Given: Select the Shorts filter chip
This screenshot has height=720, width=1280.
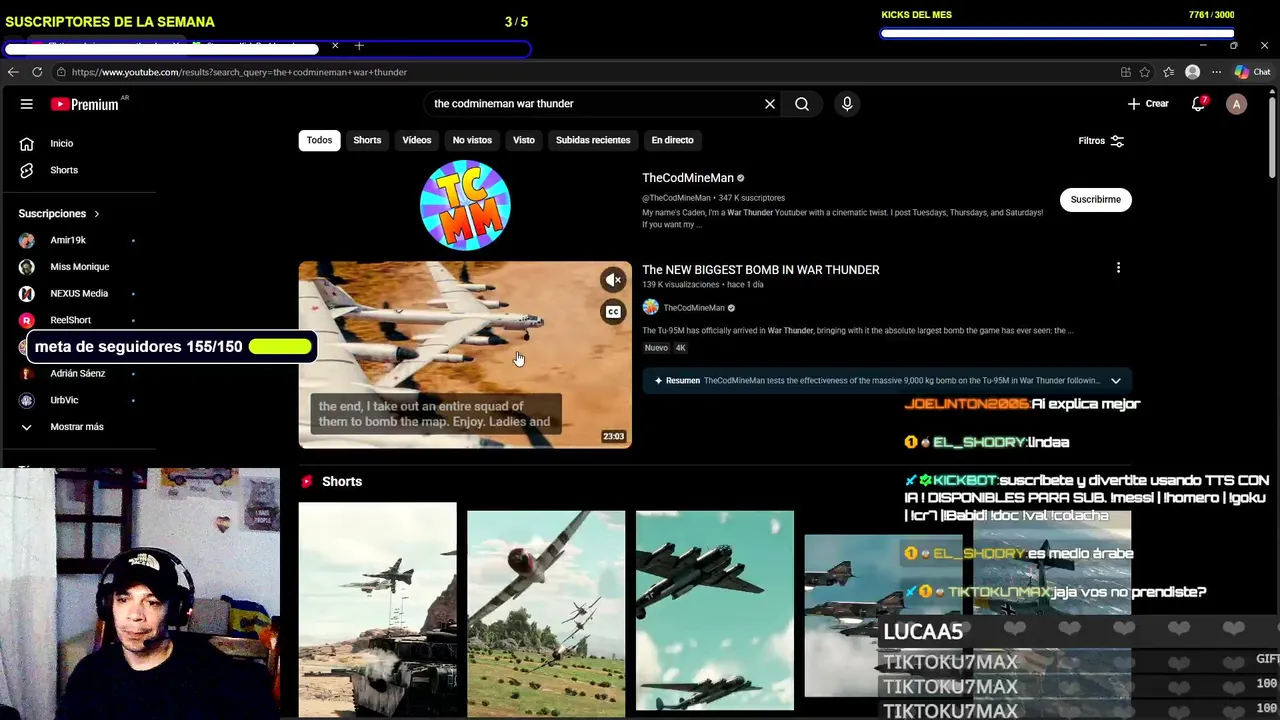Looking at the screenshot, I should pyautogui.click(x=367, y=140).
